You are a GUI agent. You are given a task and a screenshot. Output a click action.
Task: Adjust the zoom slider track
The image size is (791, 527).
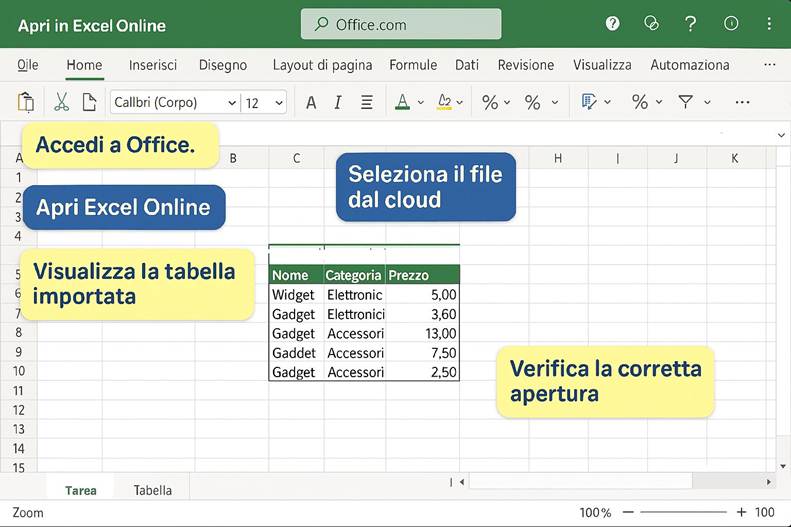pos(684,512)
